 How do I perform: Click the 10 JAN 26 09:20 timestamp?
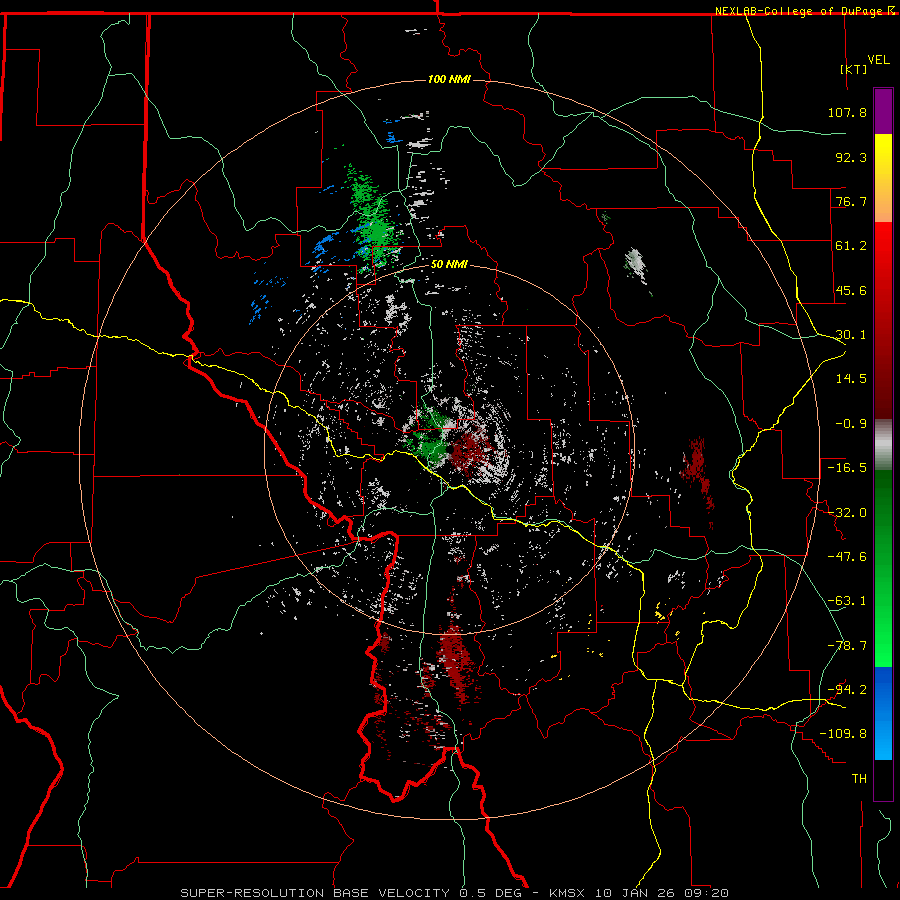pos(662,893)
